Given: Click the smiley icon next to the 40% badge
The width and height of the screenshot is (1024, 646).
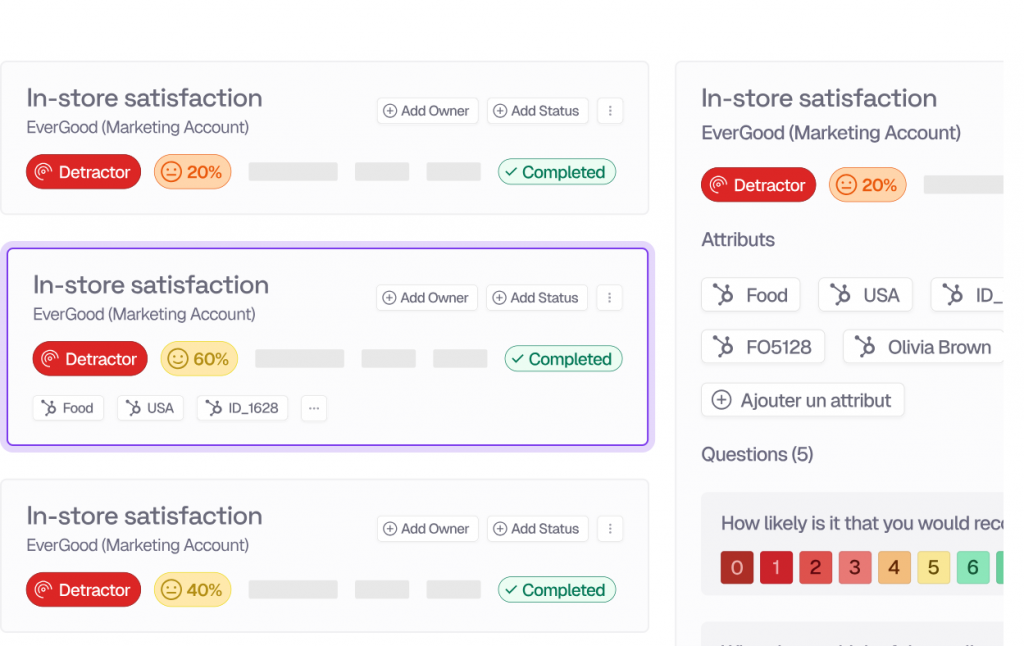Looking at the screenshot, I should 170,589.
